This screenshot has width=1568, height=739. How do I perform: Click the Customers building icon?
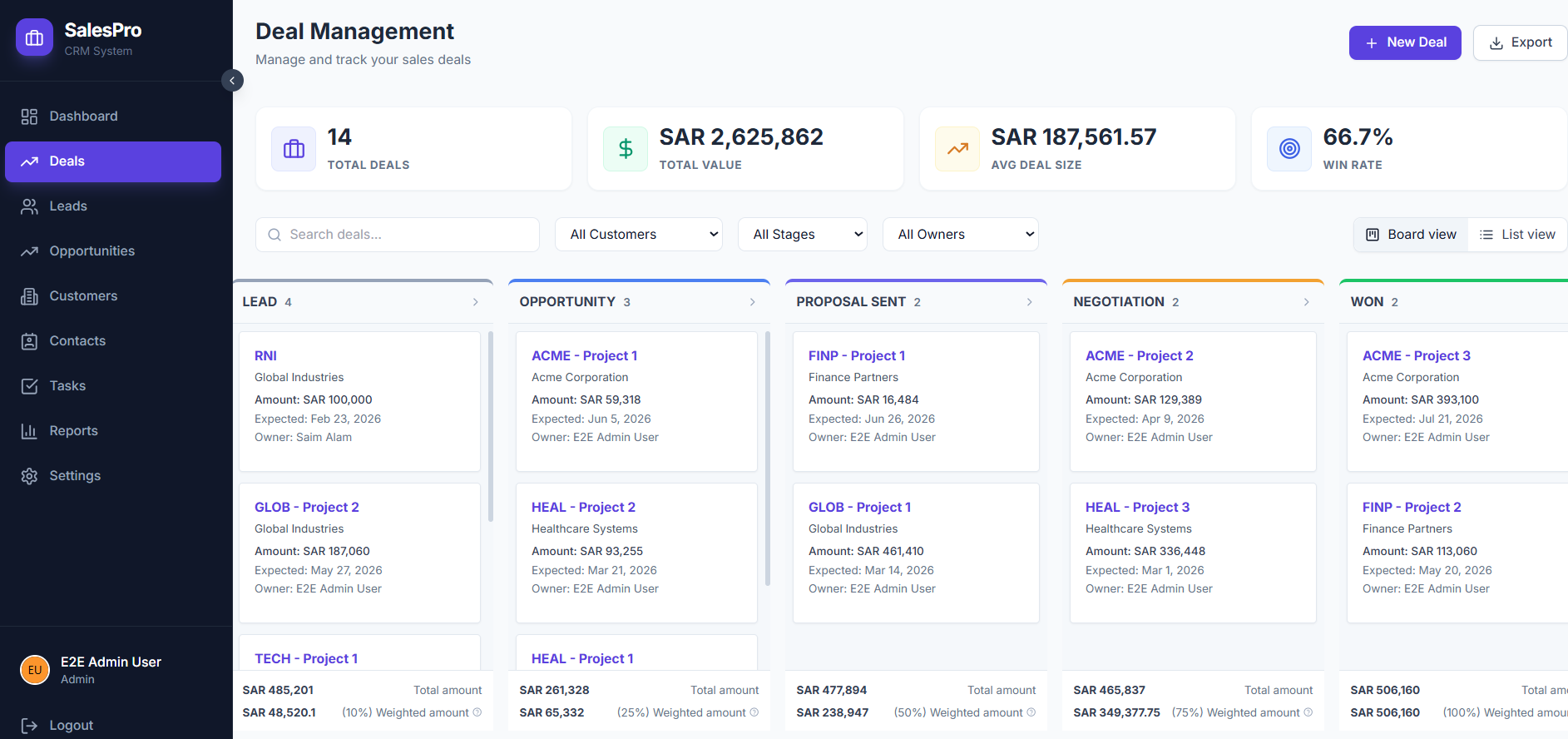29,296
